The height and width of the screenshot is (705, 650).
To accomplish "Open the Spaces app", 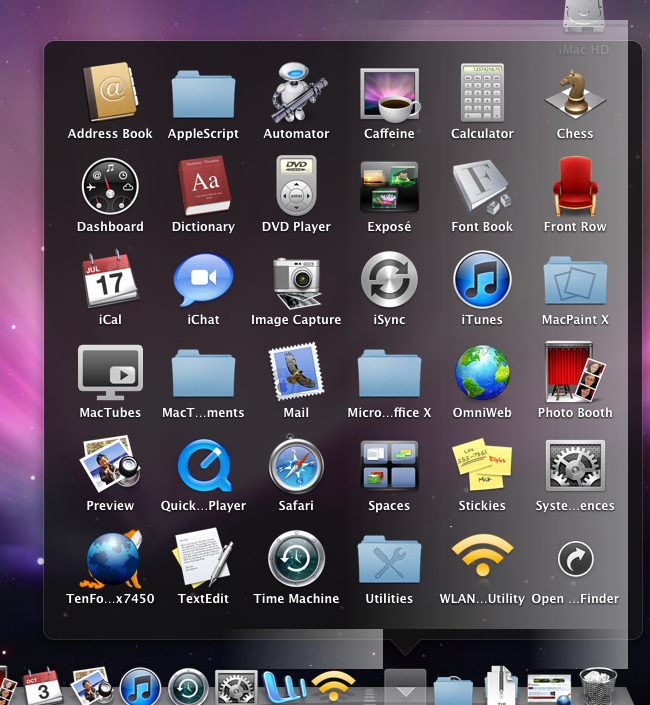I will (x=389, y=465).
